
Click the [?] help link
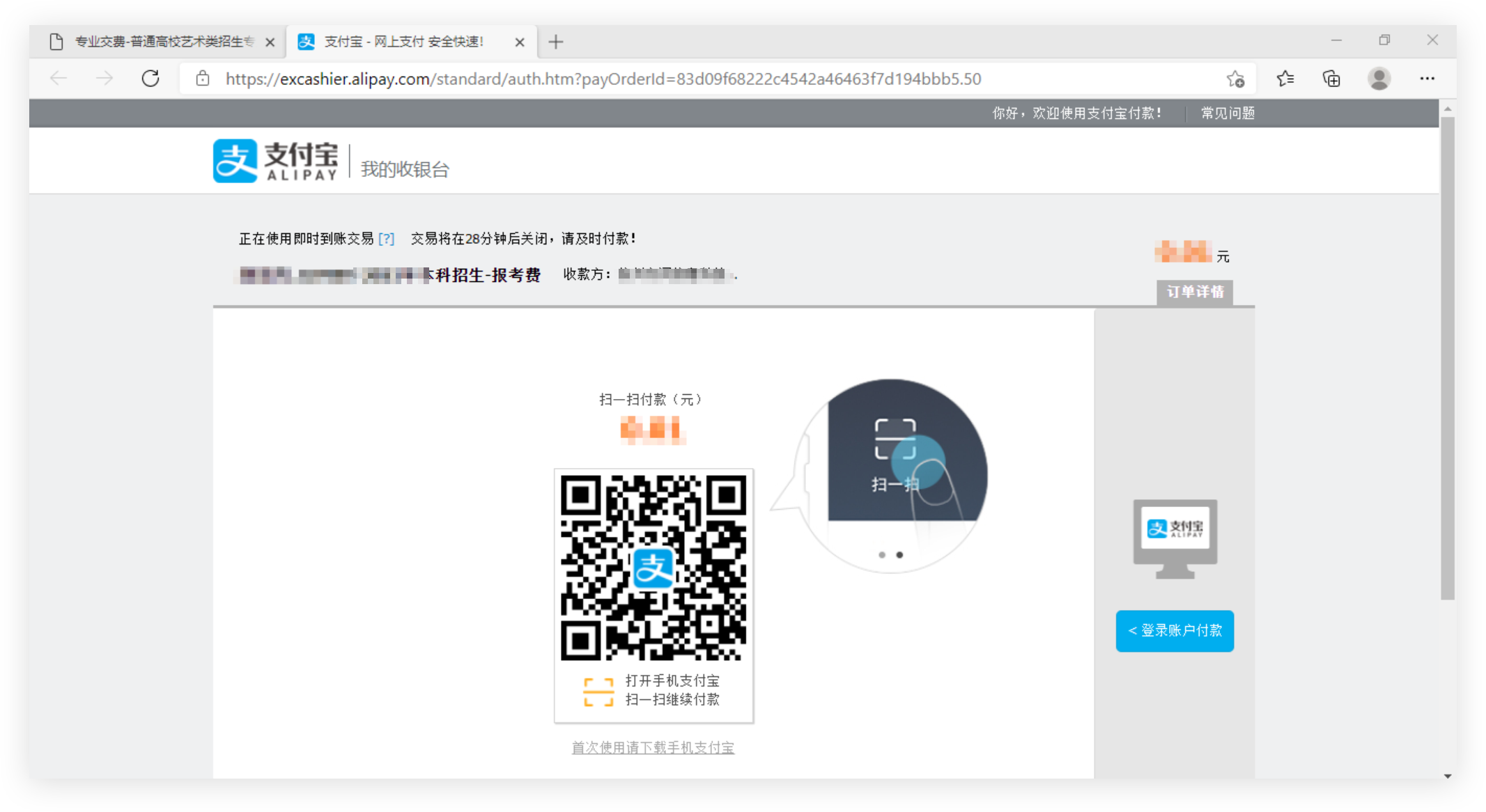click(x=387, y=239)
